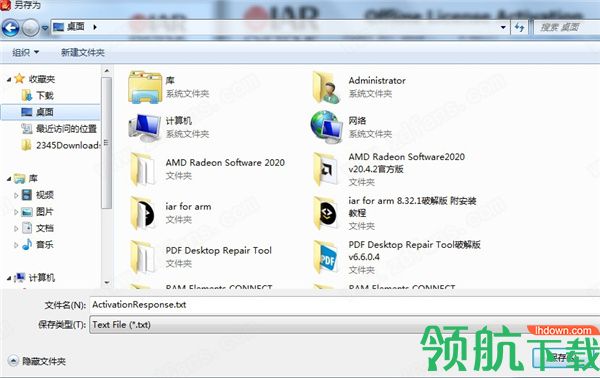Collapse the 收藏夹 tree node
This screenshot has height=378, width=600.
pos(9,80)
